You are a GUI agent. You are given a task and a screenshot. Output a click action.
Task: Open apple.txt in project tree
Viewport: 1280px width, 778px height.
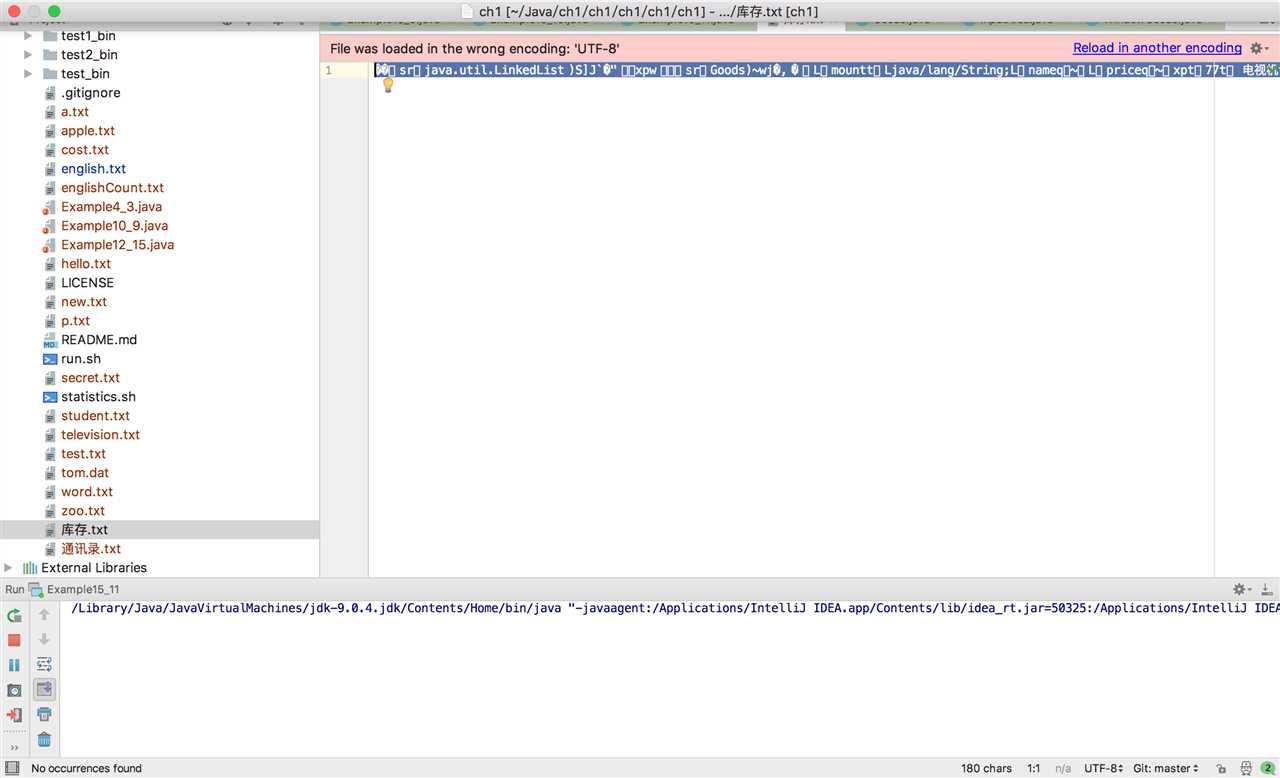click(88, 131)
